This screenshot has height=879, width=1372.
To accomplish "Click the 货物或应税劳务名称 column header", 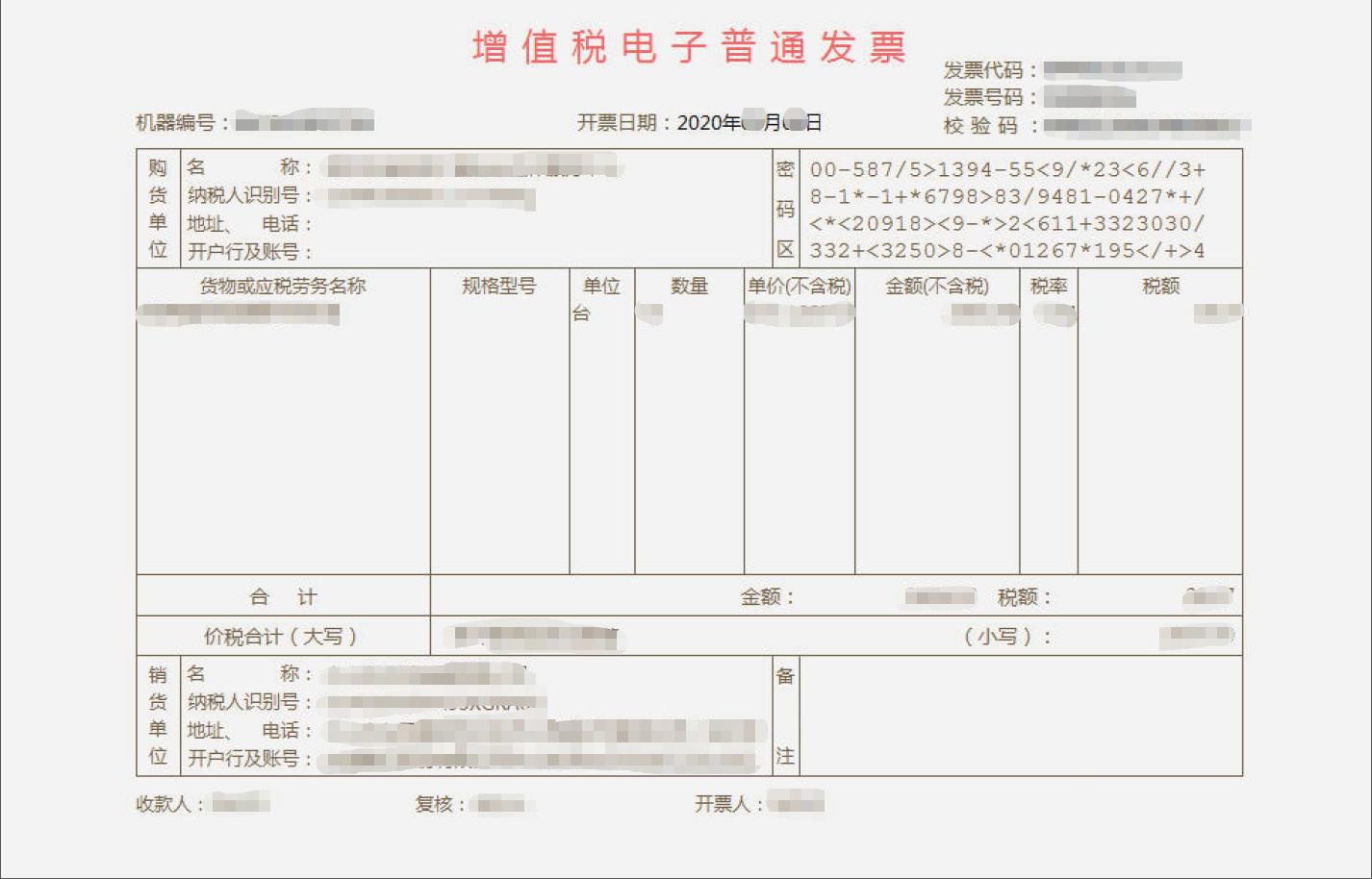I will [x=279, y=286].
